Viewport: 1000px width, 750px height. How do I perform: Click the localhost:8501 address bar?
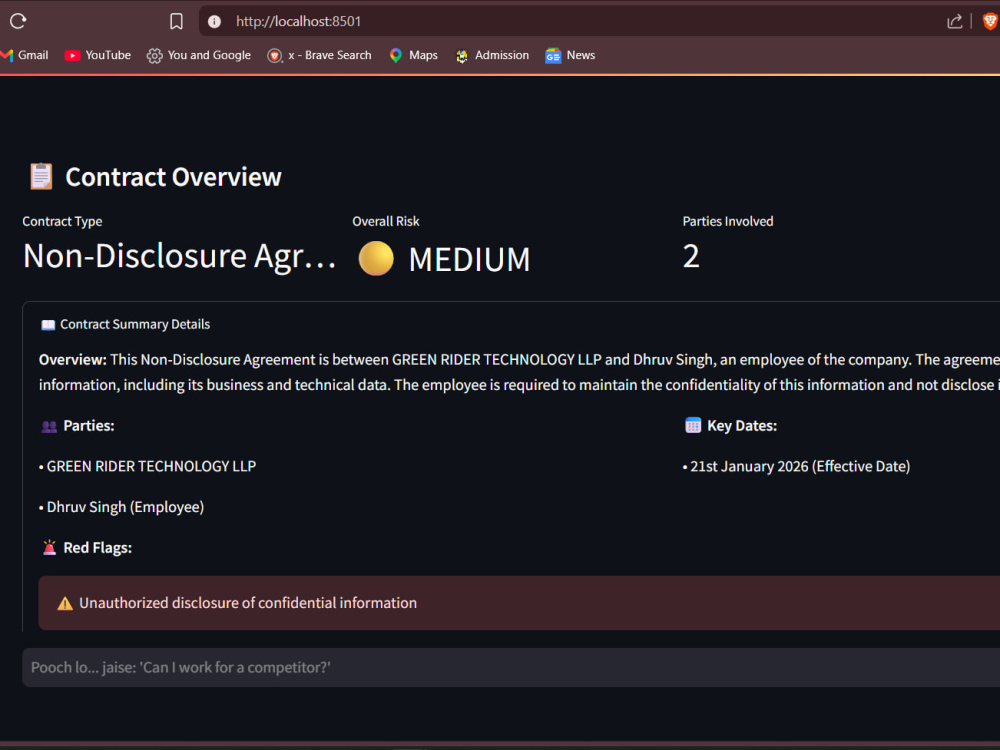click(574, 21)
